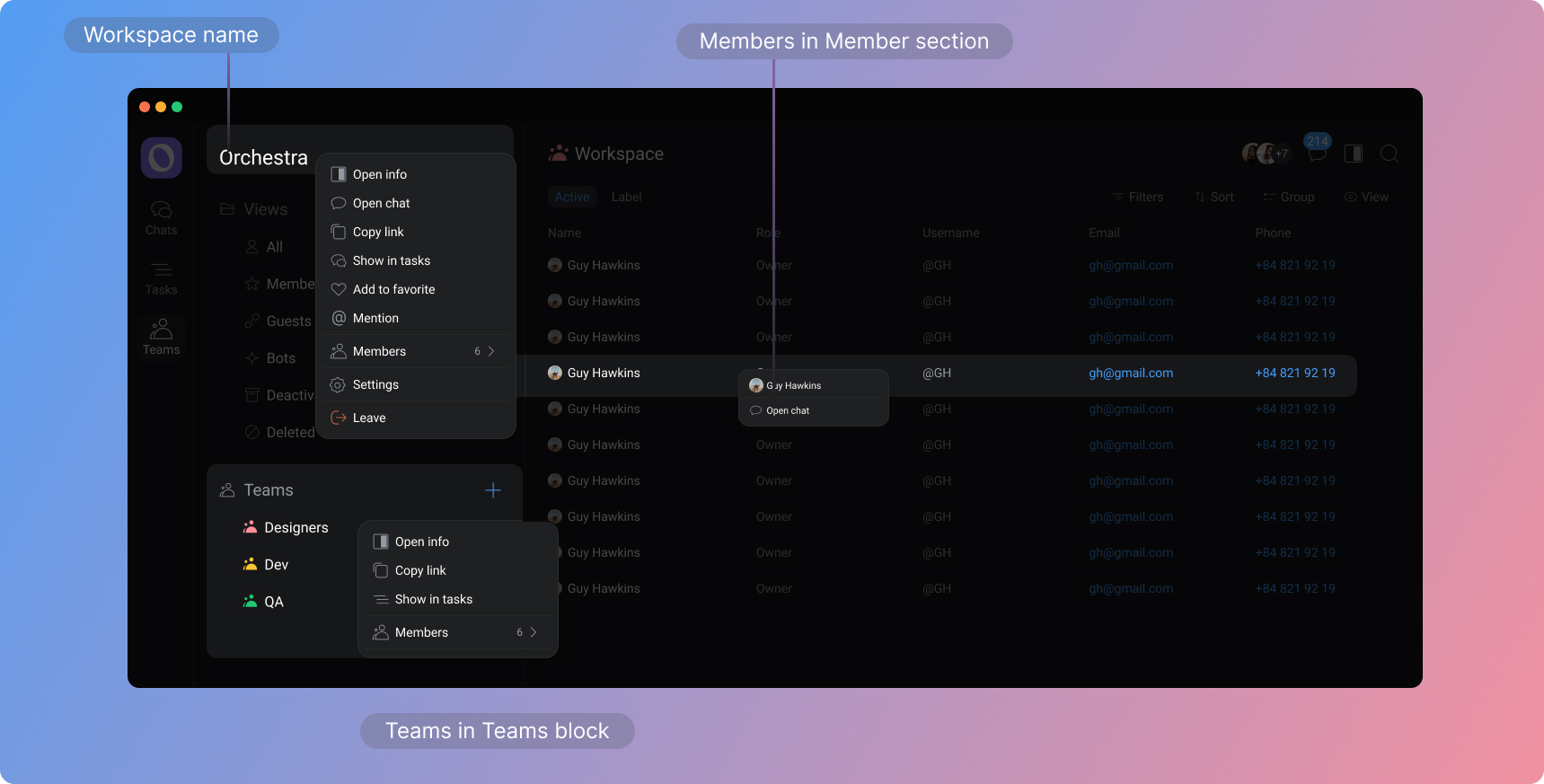This screenshot has height=784, width=1544.
Task: Open chat bubble with 214 badge
Action: point(1317,153)
